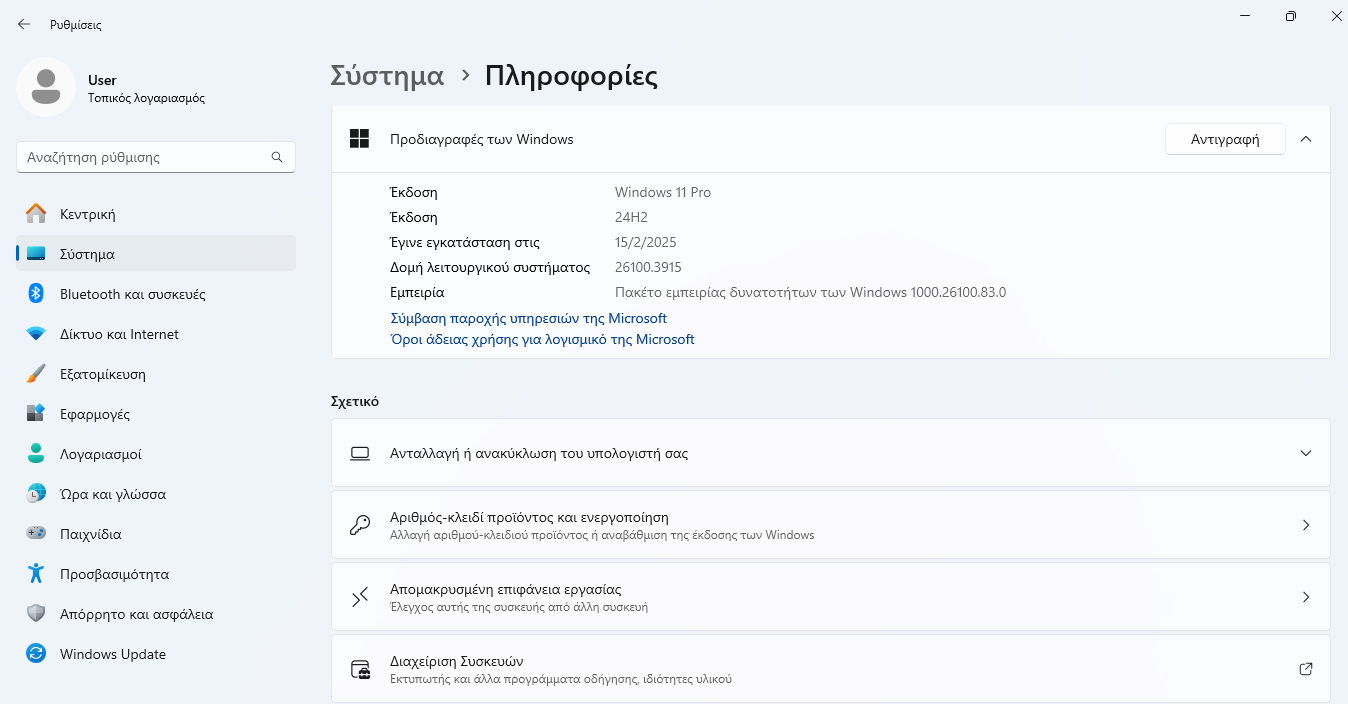Image resolution: width=1348 pixels, height=704 pixels.
Task: Click the Κεντρική home icon
Action: click(36, 214)
